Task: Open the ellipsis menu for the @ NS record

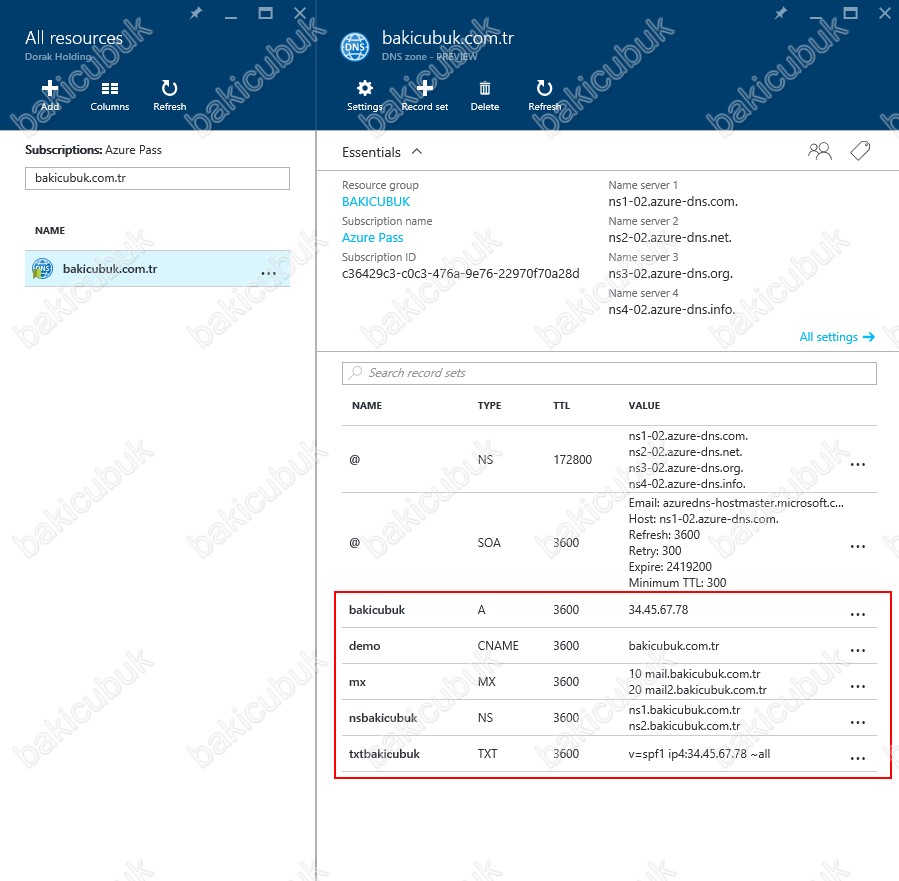Action: tap(858, 464)
